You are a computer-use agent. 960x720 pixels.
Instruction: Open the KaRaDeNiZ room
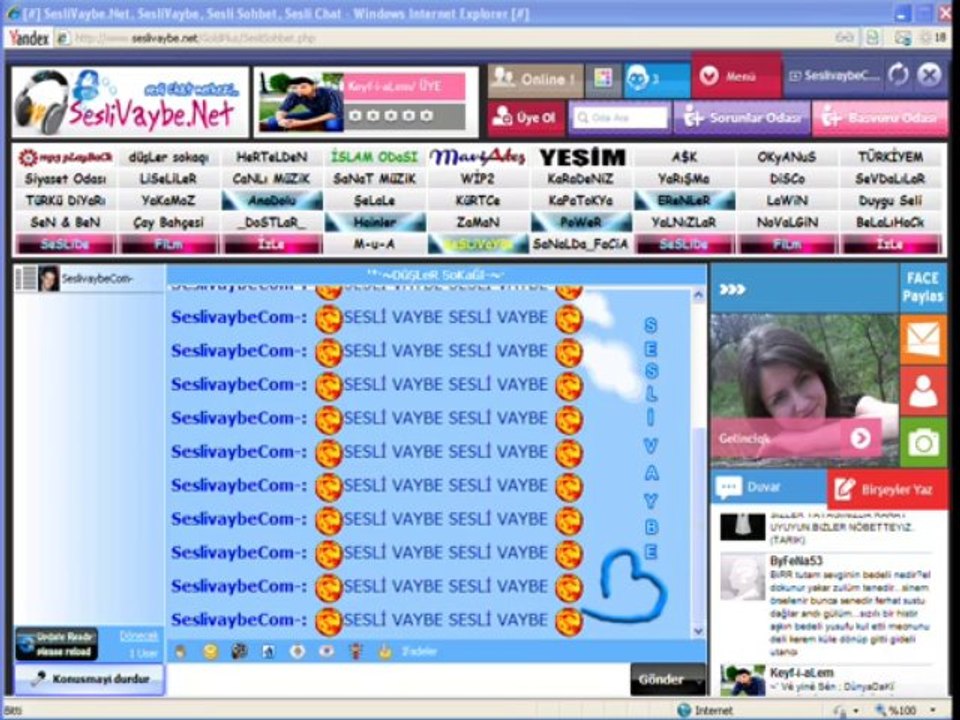pos(581,179)
